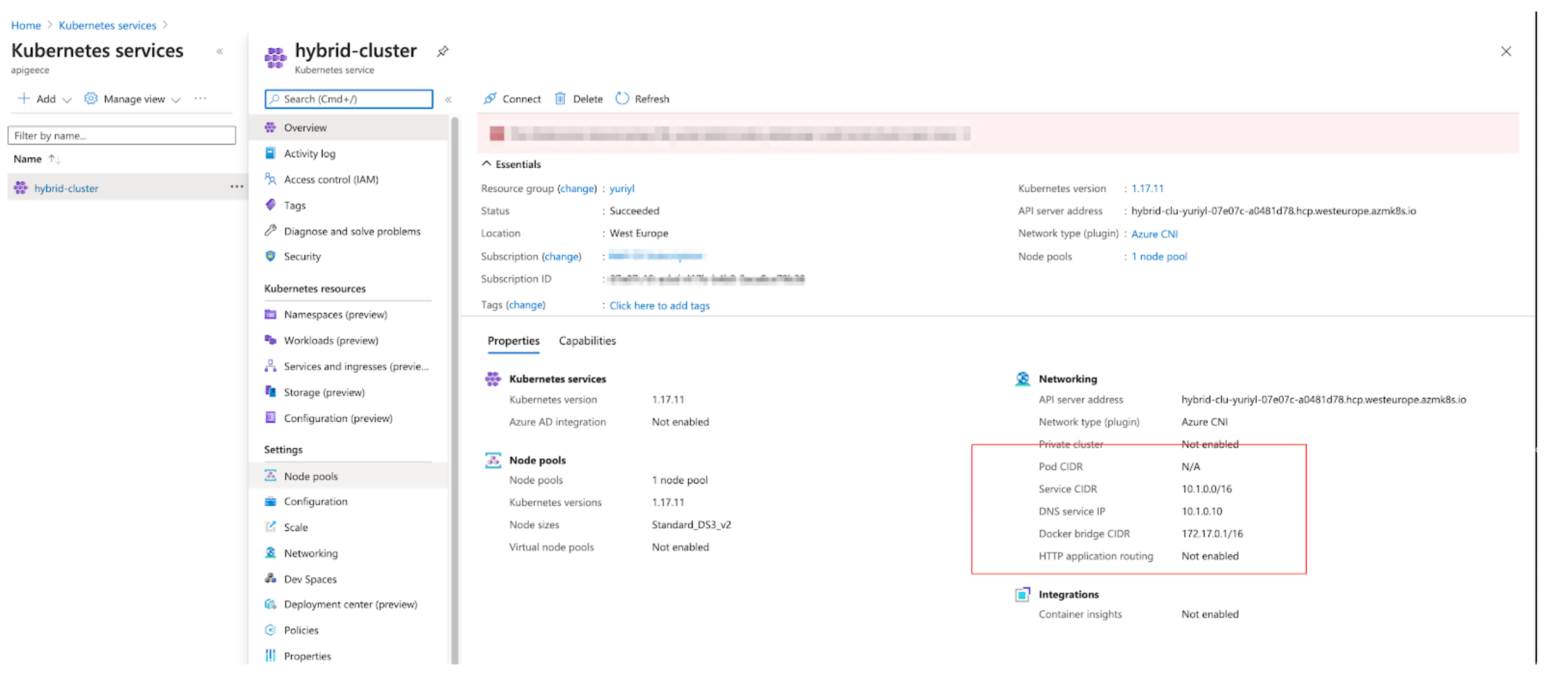Switch to the Properties tab
Image resolution: width=1568 pixels, height=685 pixels.
tap(513, 341)
